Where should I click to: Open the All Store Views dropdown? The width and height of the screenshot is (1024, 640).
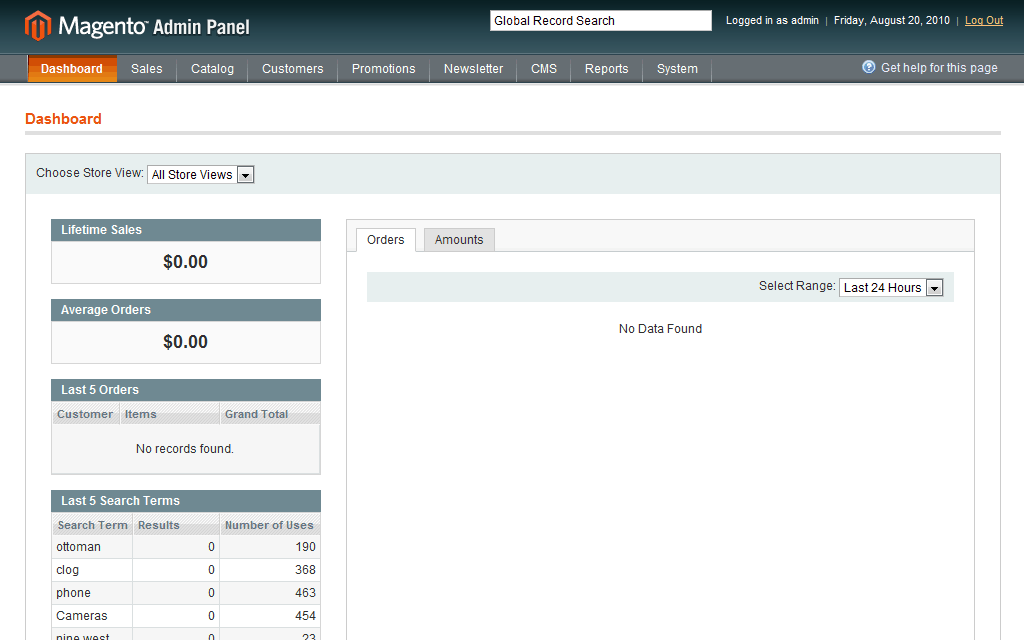pyautogui.click(x=200, y=174)
